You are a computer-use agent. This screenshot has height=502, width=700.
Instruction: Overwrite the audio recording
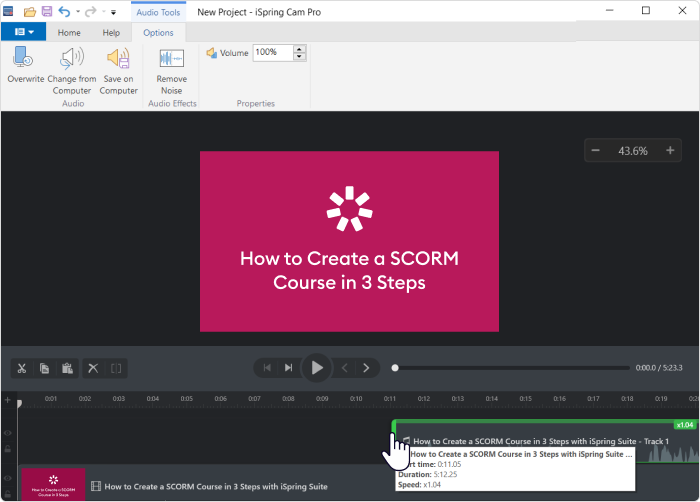coord(25,65)
